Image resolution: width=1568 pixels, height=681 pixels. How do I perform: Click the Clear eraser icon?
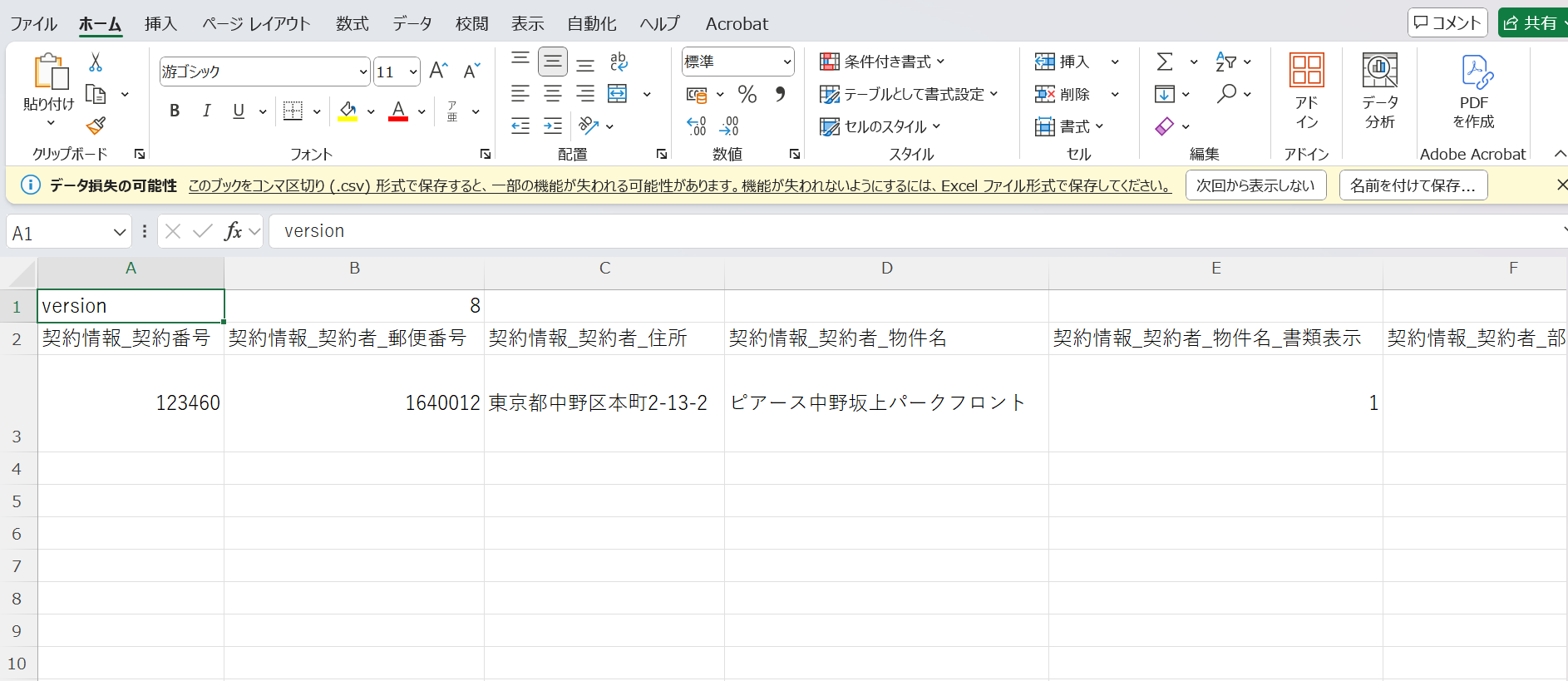pyautogui.click(x=1165, y=126)
